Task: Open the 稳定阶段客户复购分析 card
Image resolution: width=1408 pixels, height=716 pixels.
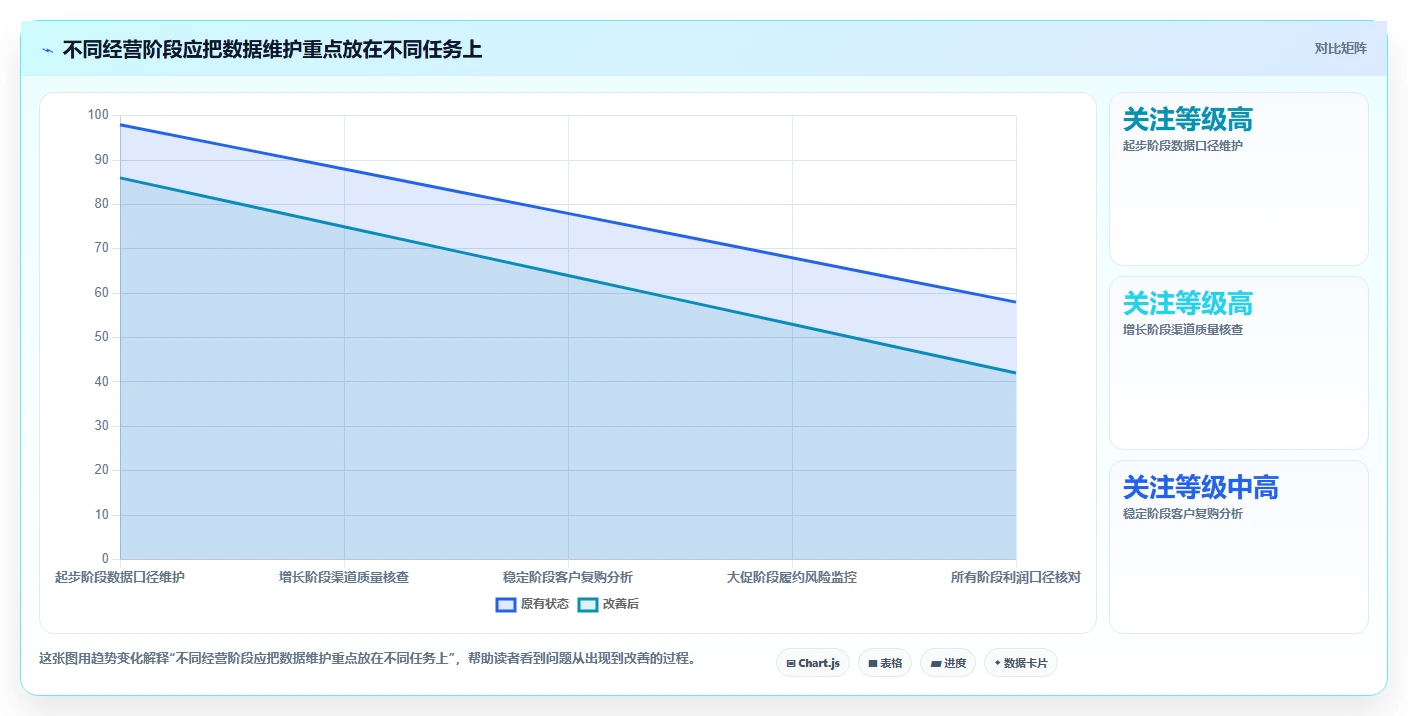Action: [x=1239, y=547]
